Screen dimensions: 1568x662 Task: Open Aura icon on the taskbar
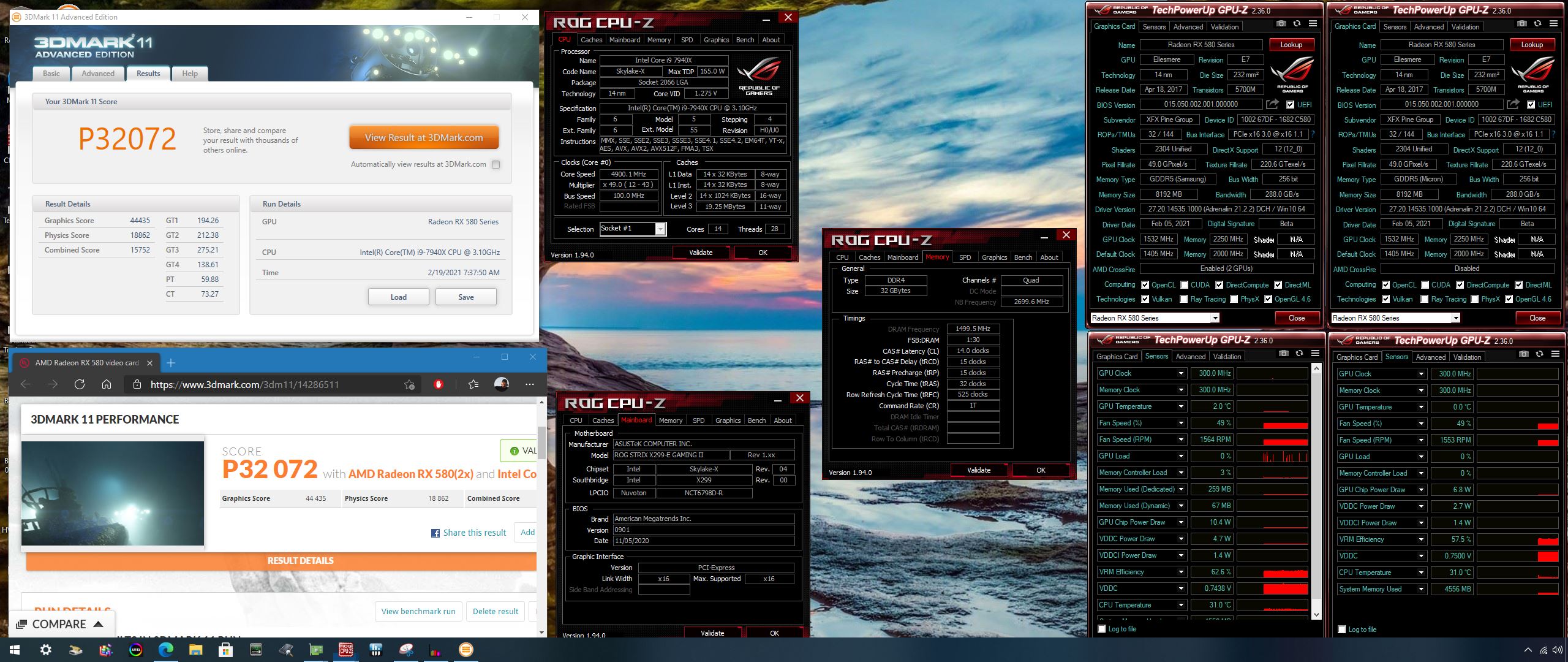[136, 650]
